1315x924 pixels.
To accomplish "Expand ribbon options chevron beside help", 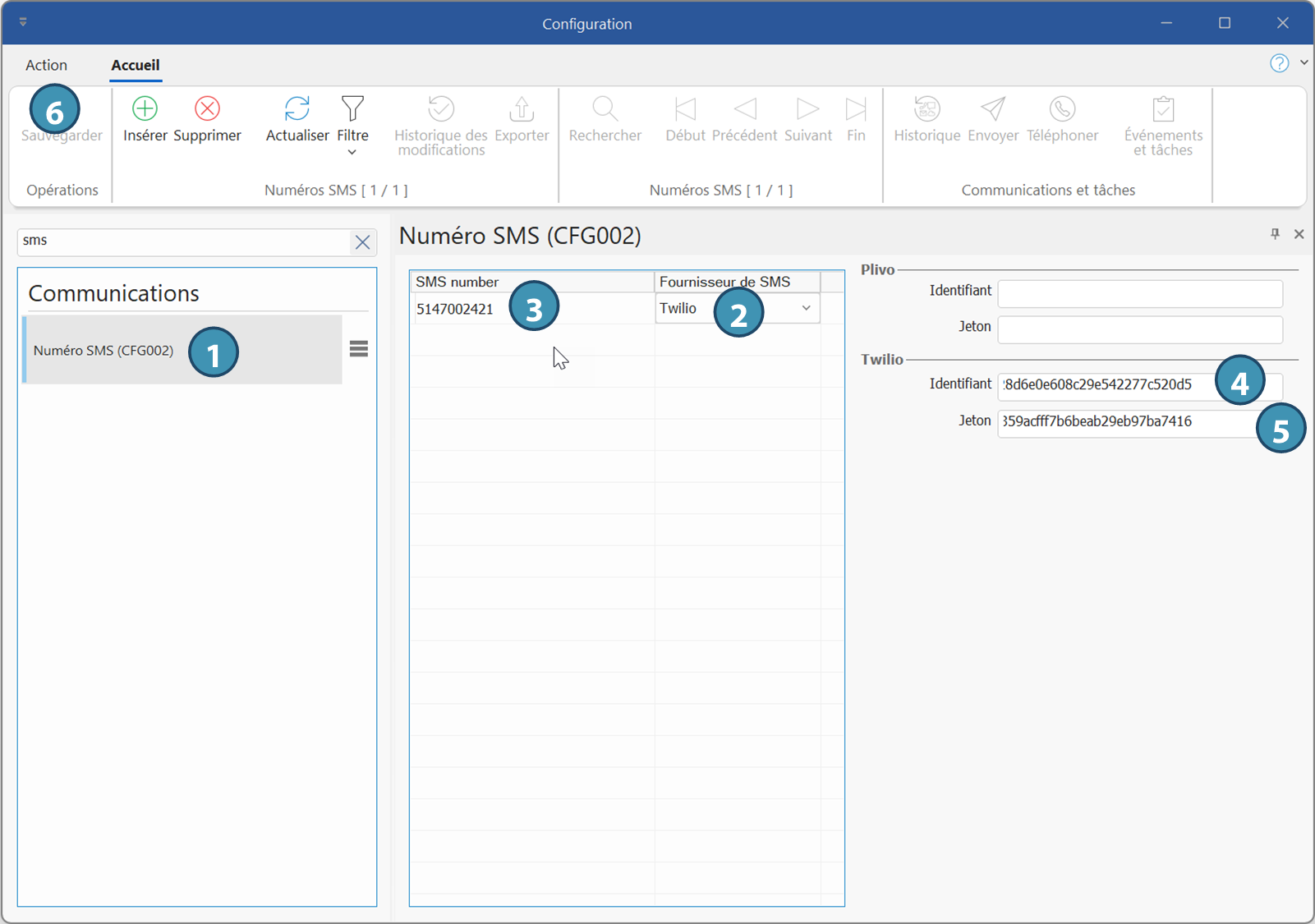I will tap(1304, 62).
